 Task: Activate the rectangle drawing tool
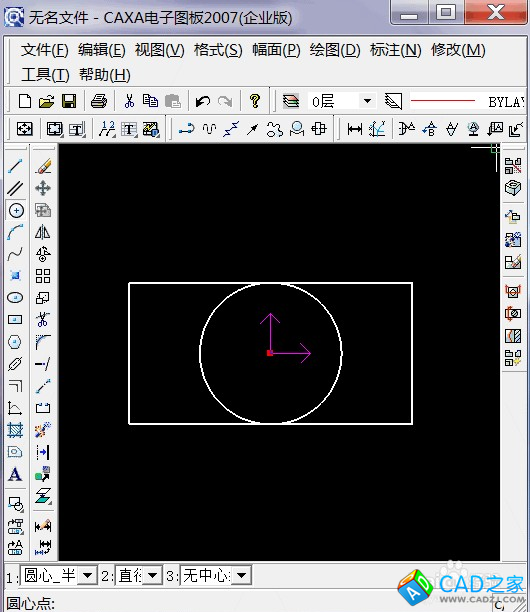[x=16, y=320]
